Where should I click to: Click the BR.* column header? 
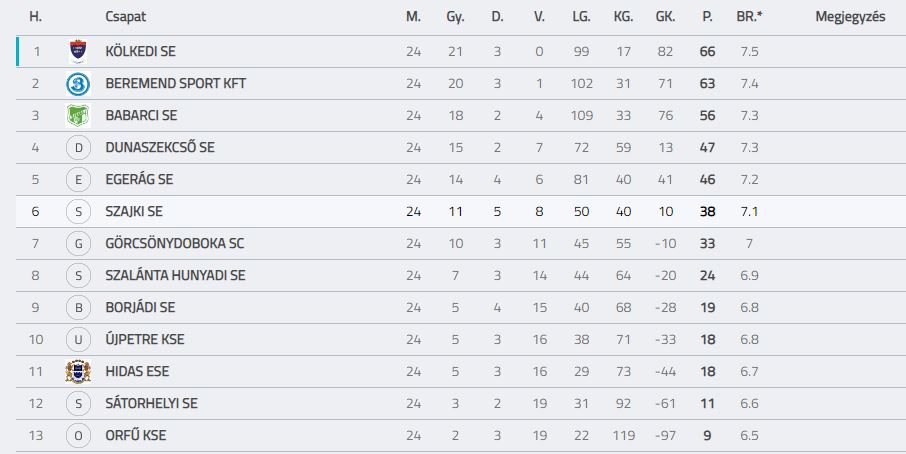click(749, 17)
